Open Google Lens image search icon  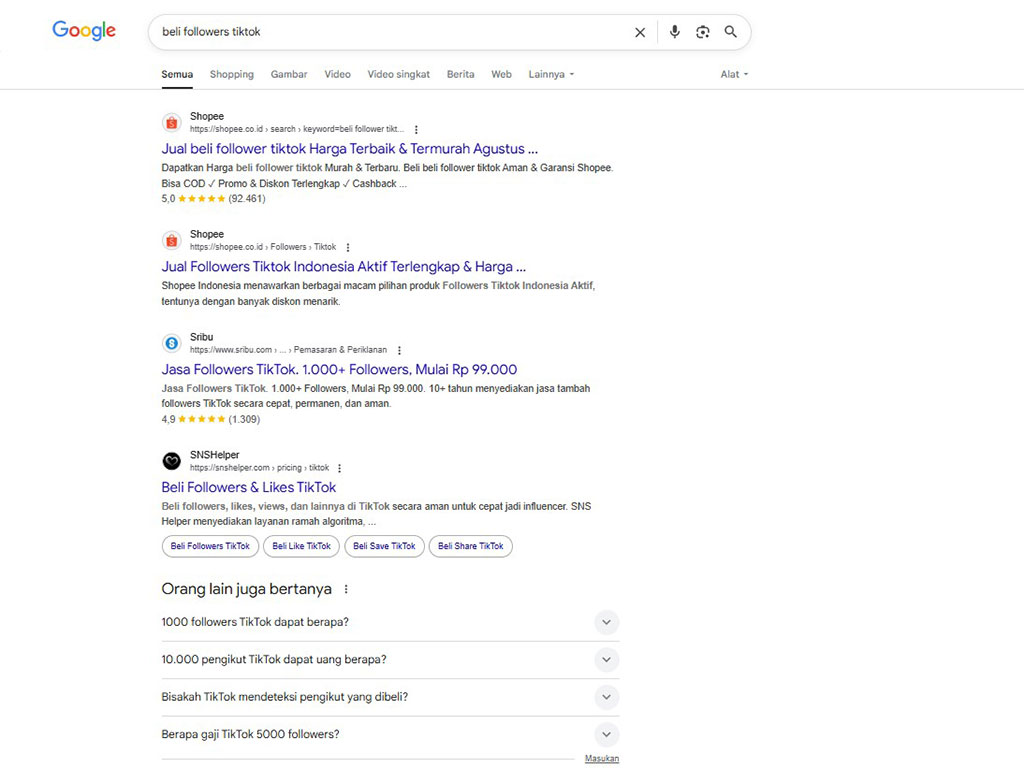pos(703,31)
